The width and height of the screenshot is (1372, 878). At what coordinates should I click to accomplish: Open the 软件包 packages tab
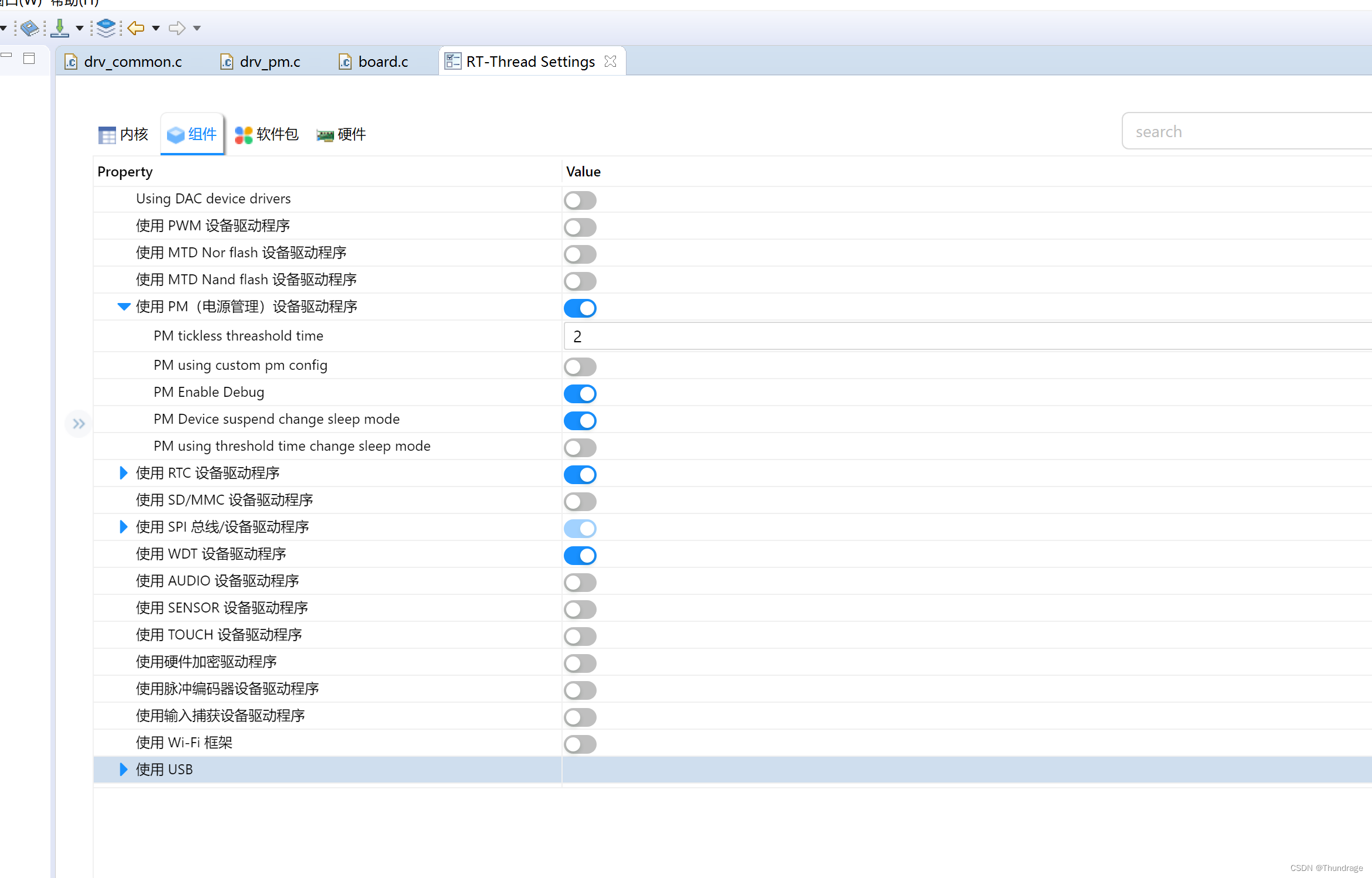pyautogui.click(x=267, y=134)
